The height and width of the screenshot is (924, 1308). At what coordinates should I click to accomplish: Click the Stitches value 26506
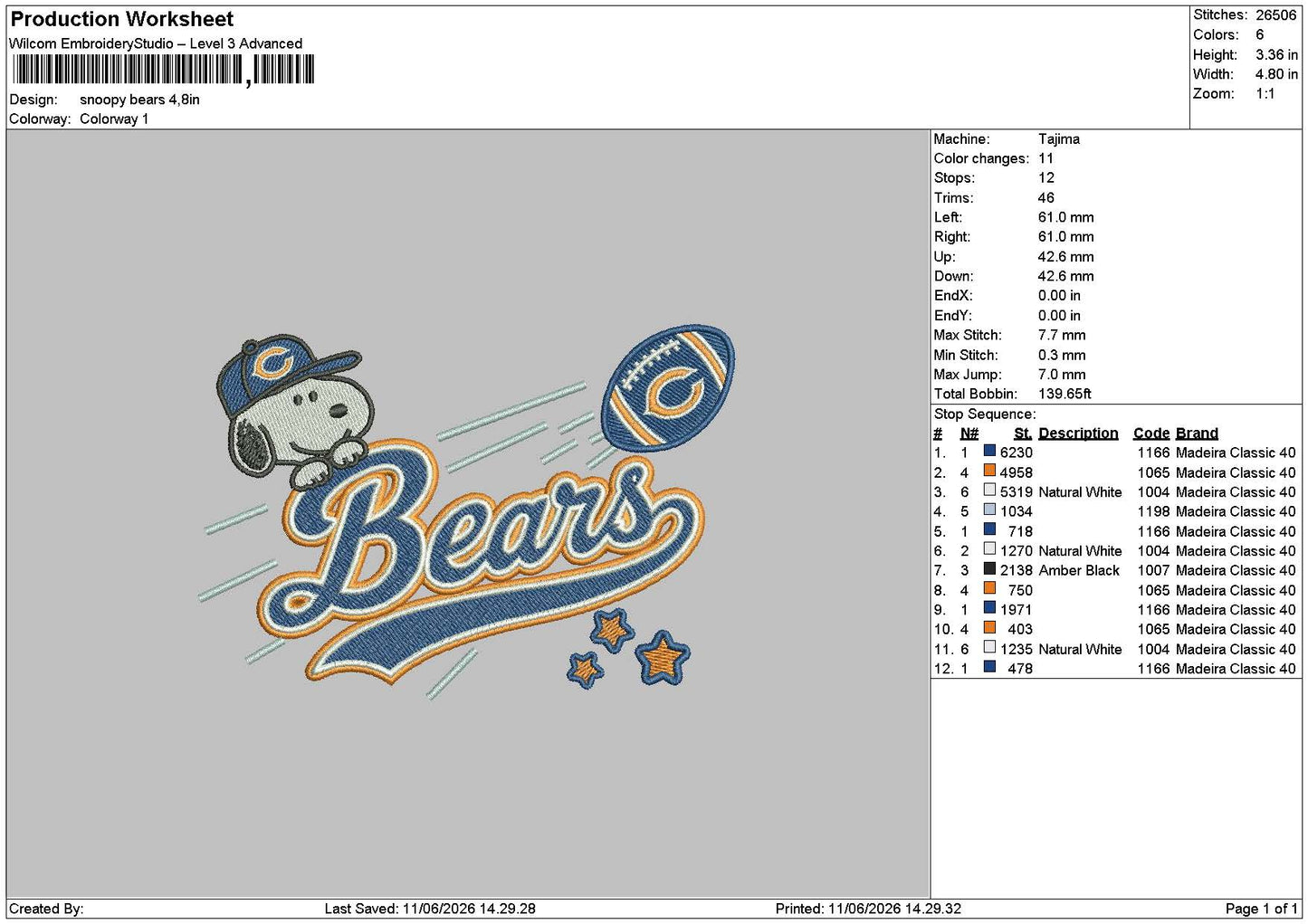click(x=1275, y=15)
